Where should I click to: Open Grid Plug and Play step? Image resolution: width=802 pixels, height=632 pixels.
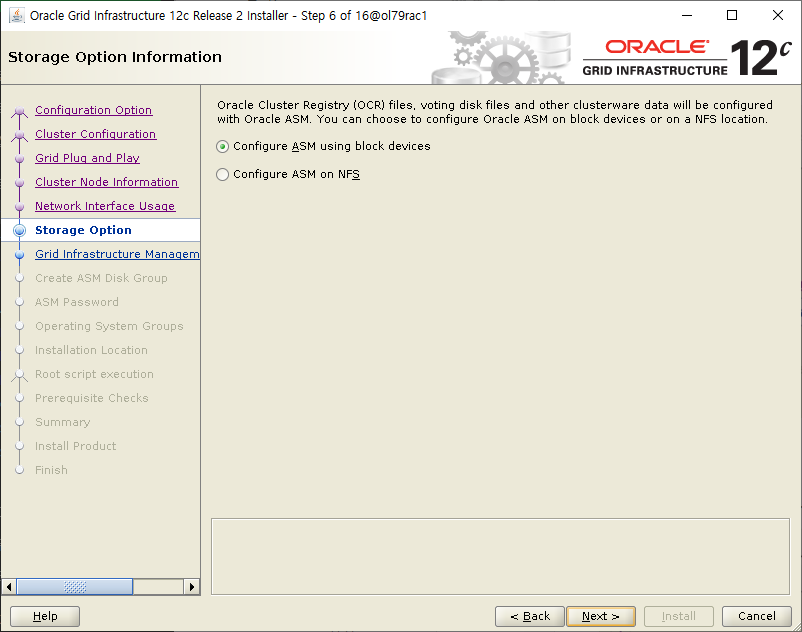[x=87, y=158]
